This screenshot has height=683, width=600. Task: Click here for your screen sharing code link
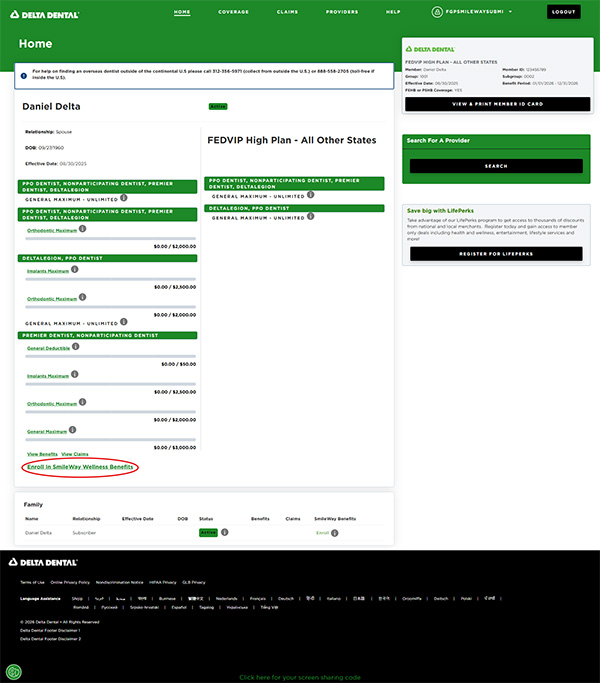[x=300, y=677]
